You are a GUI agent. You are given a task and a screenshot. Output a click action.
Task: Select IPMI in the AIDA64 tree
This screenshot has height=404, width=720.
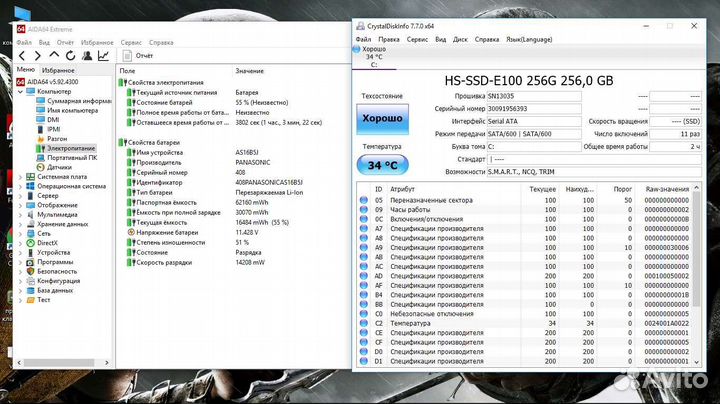click(x=54, y=129)
